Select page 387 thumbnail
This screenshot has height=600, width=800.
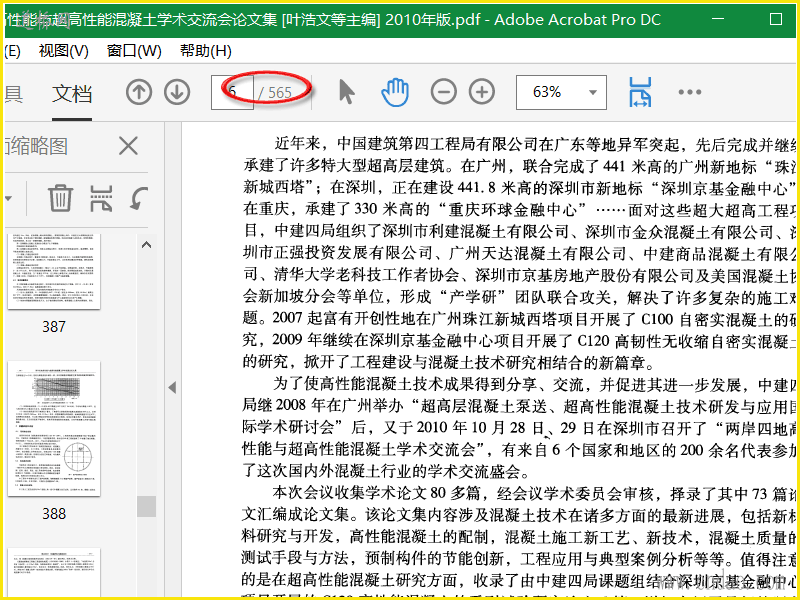coord(54,271)
